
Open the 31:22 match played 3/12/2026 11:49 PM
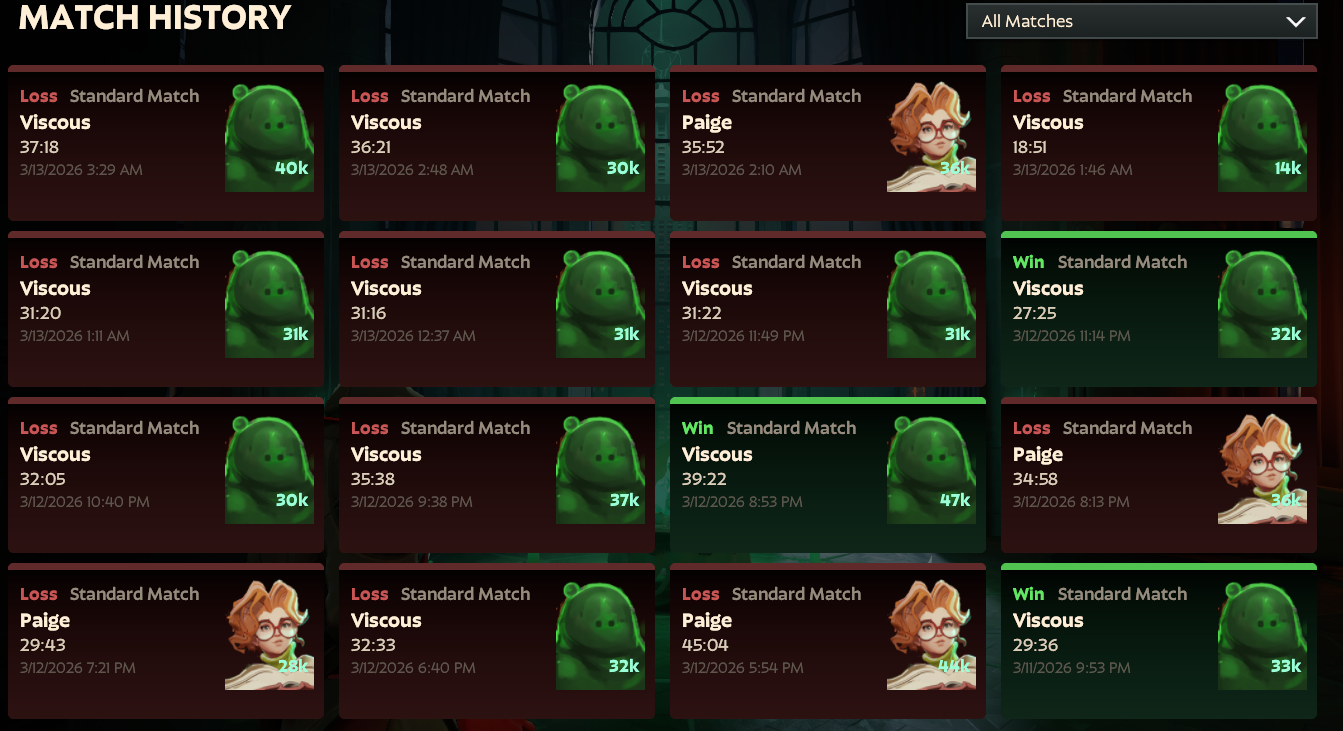pos(828,309)
